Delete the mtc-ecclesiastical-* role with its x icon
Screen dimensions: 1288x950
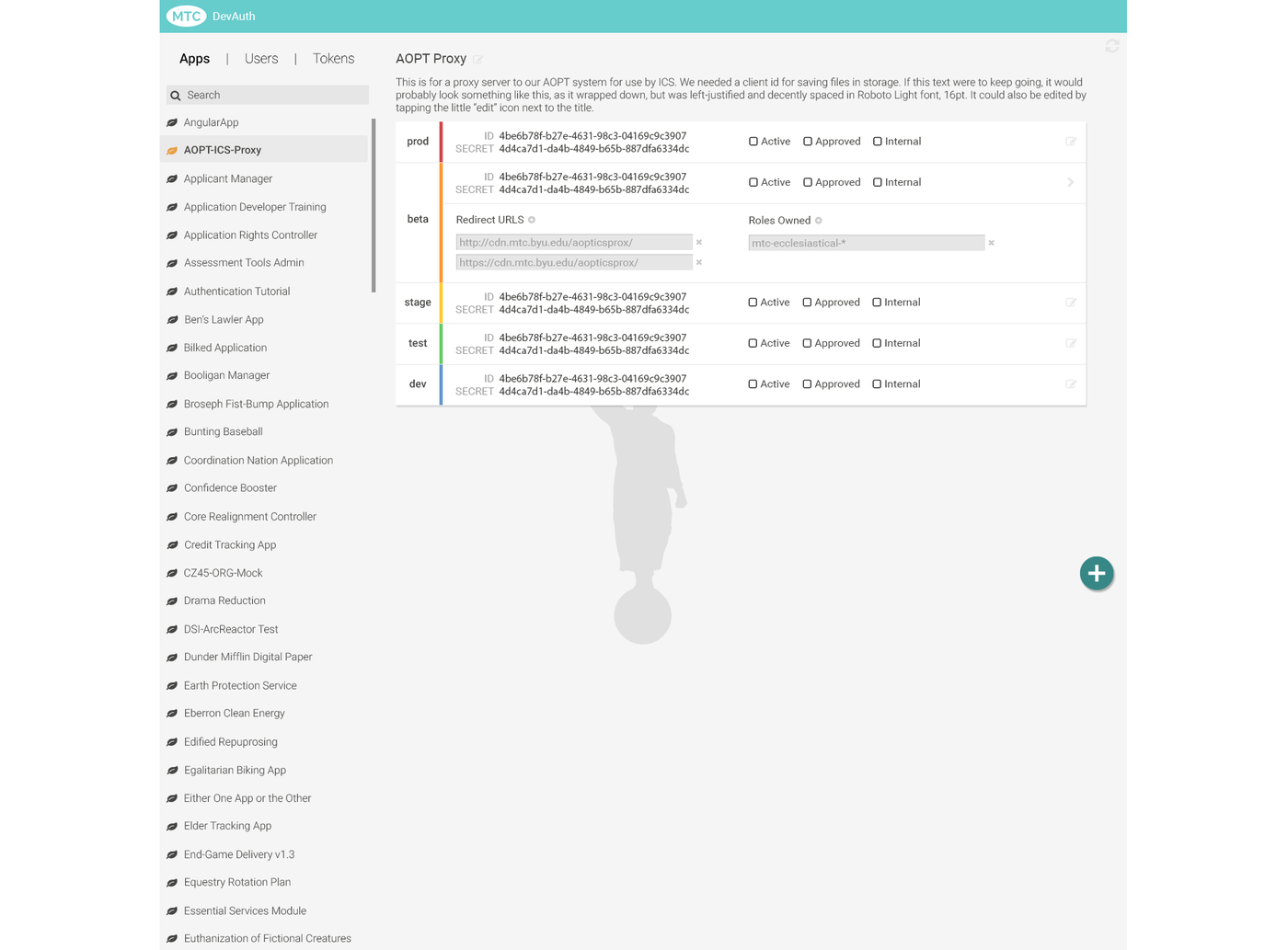(991, 243)
